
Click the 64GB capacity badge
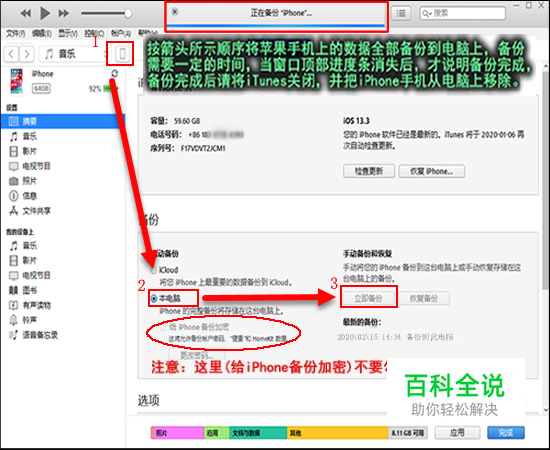[41, 88]
